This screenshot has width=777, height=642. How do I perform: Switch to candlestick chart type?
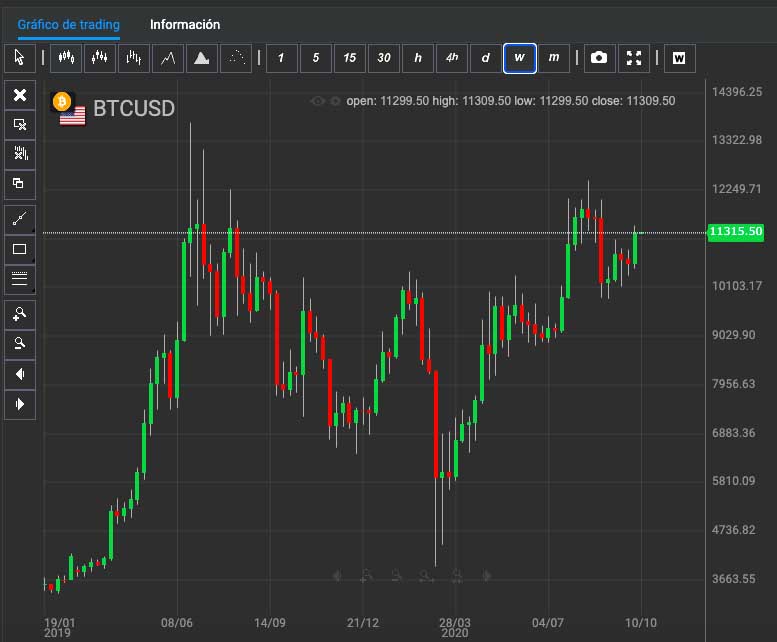pos(66,58)
